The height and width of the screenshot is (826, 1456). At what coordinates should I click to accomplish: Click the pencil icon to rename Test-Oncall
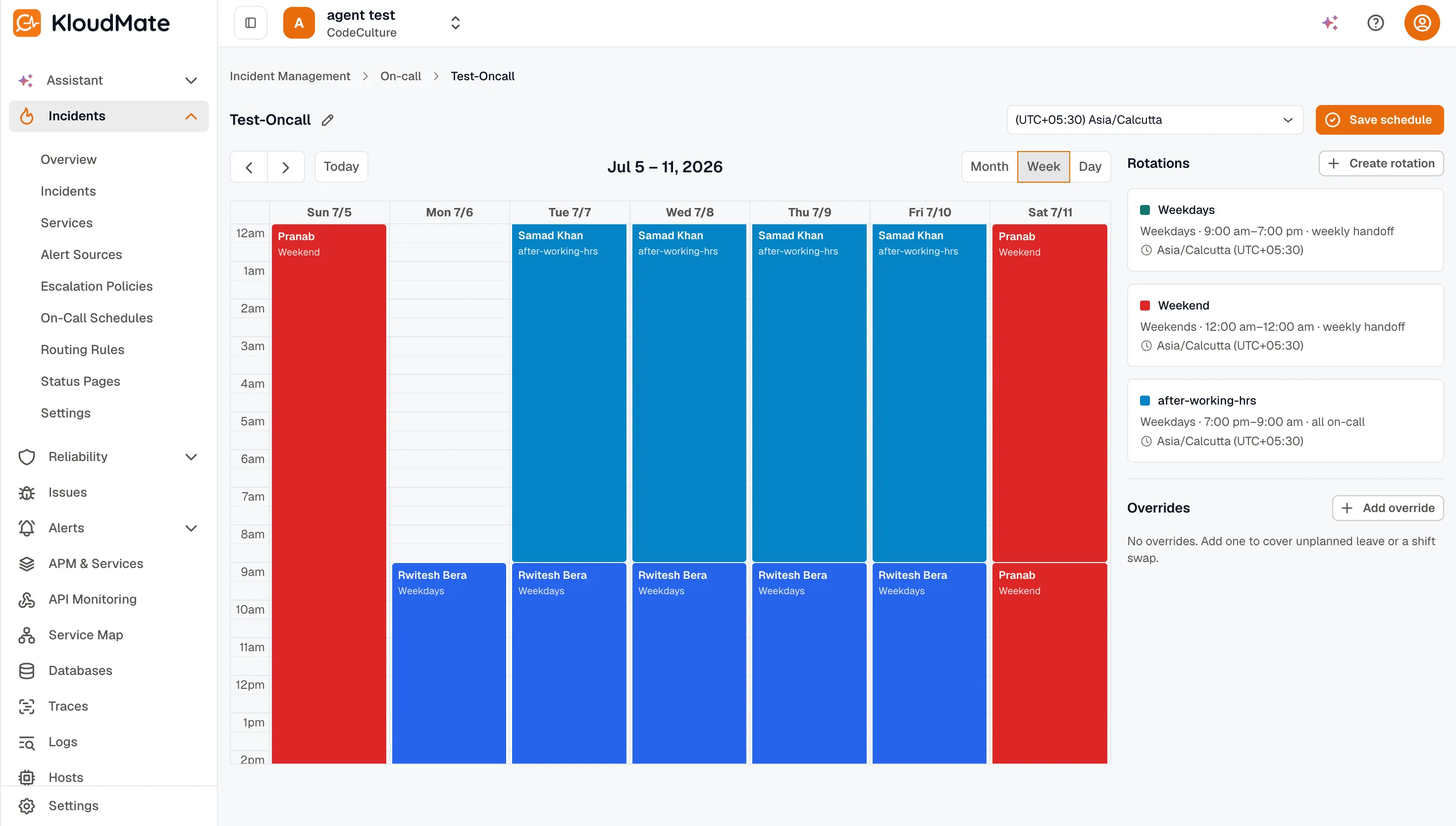[x=328, y=120]
